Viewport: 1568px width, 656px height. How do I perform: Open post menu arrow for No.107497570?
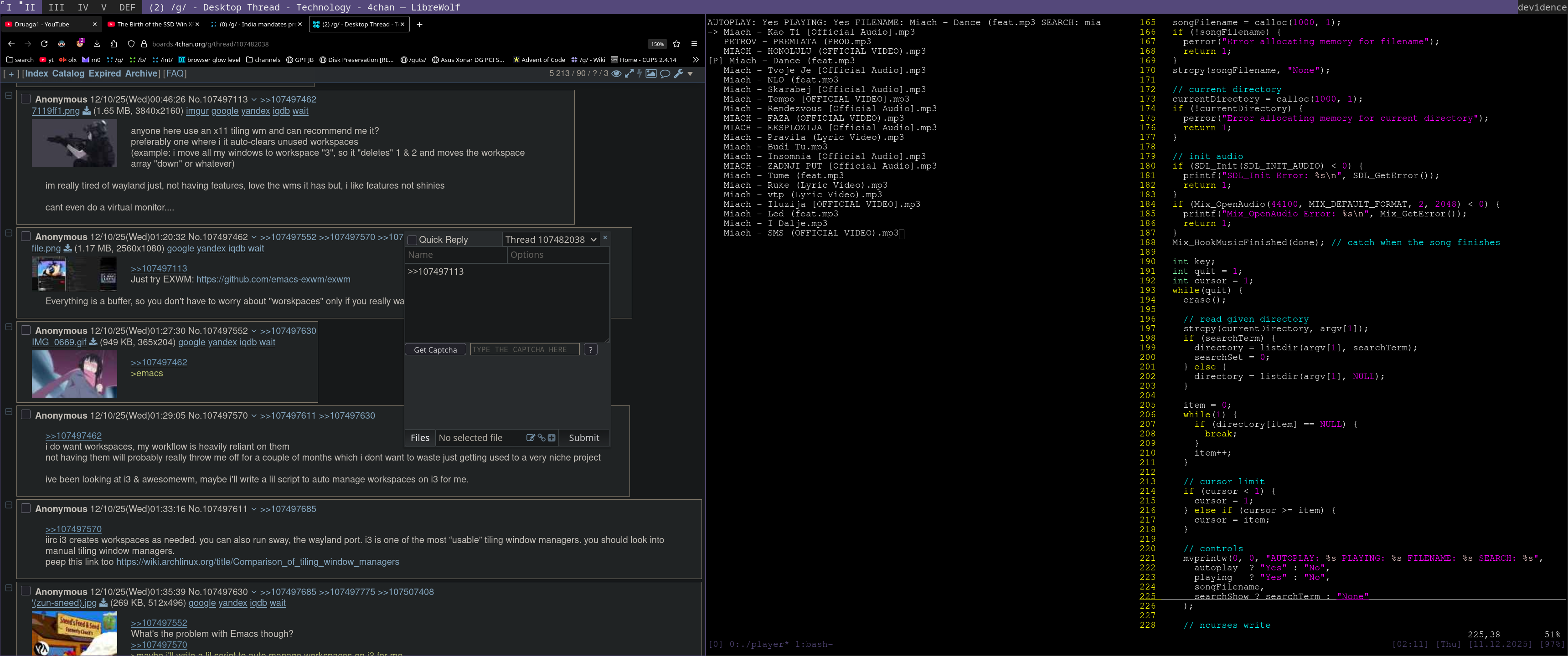point(254,415)
